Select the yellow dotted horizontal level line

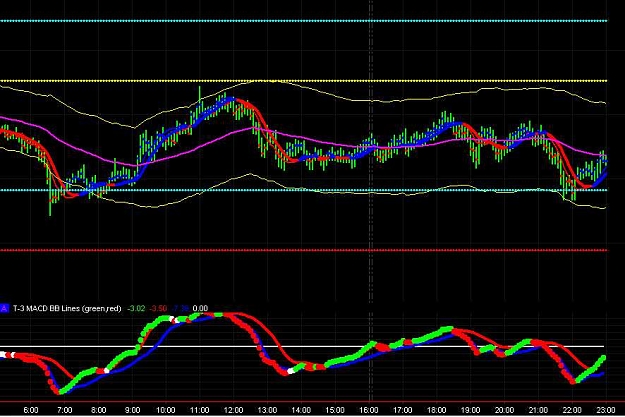303,81
